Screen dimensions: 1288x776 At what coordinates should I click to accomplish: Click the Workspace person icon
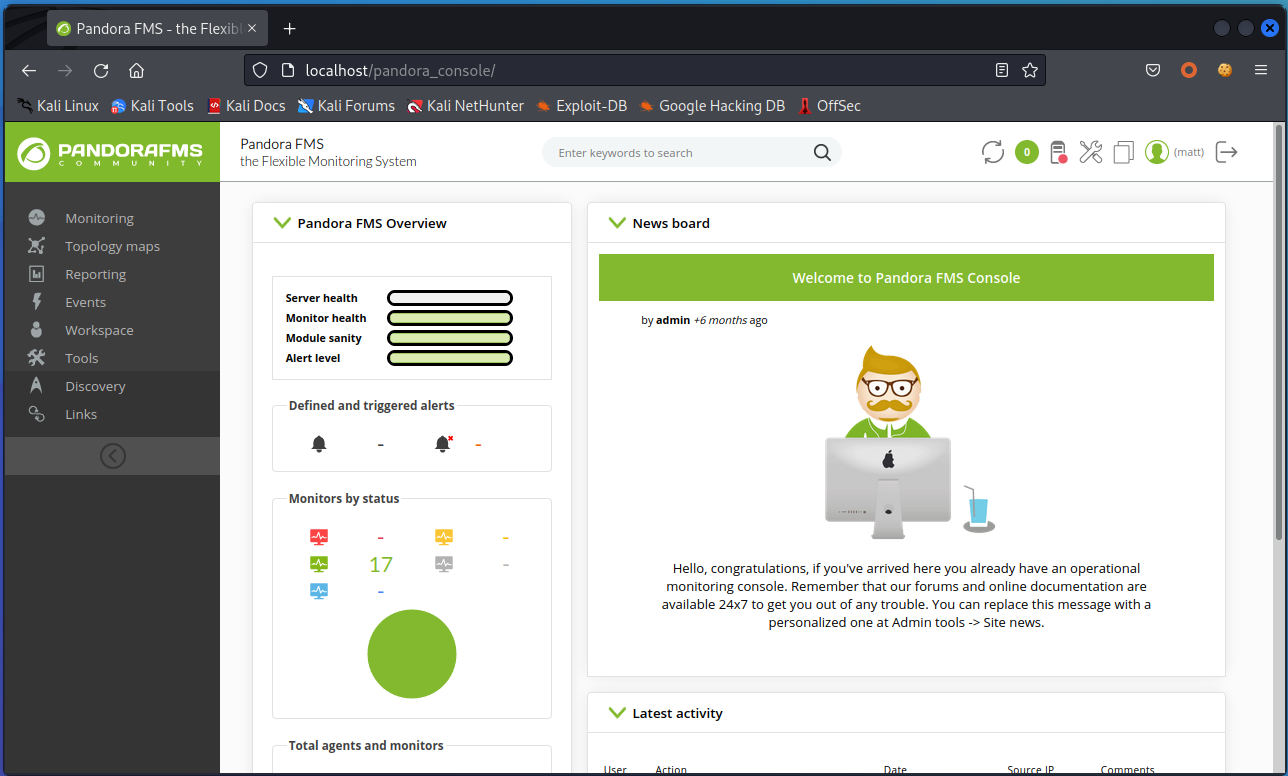point(37,330)
